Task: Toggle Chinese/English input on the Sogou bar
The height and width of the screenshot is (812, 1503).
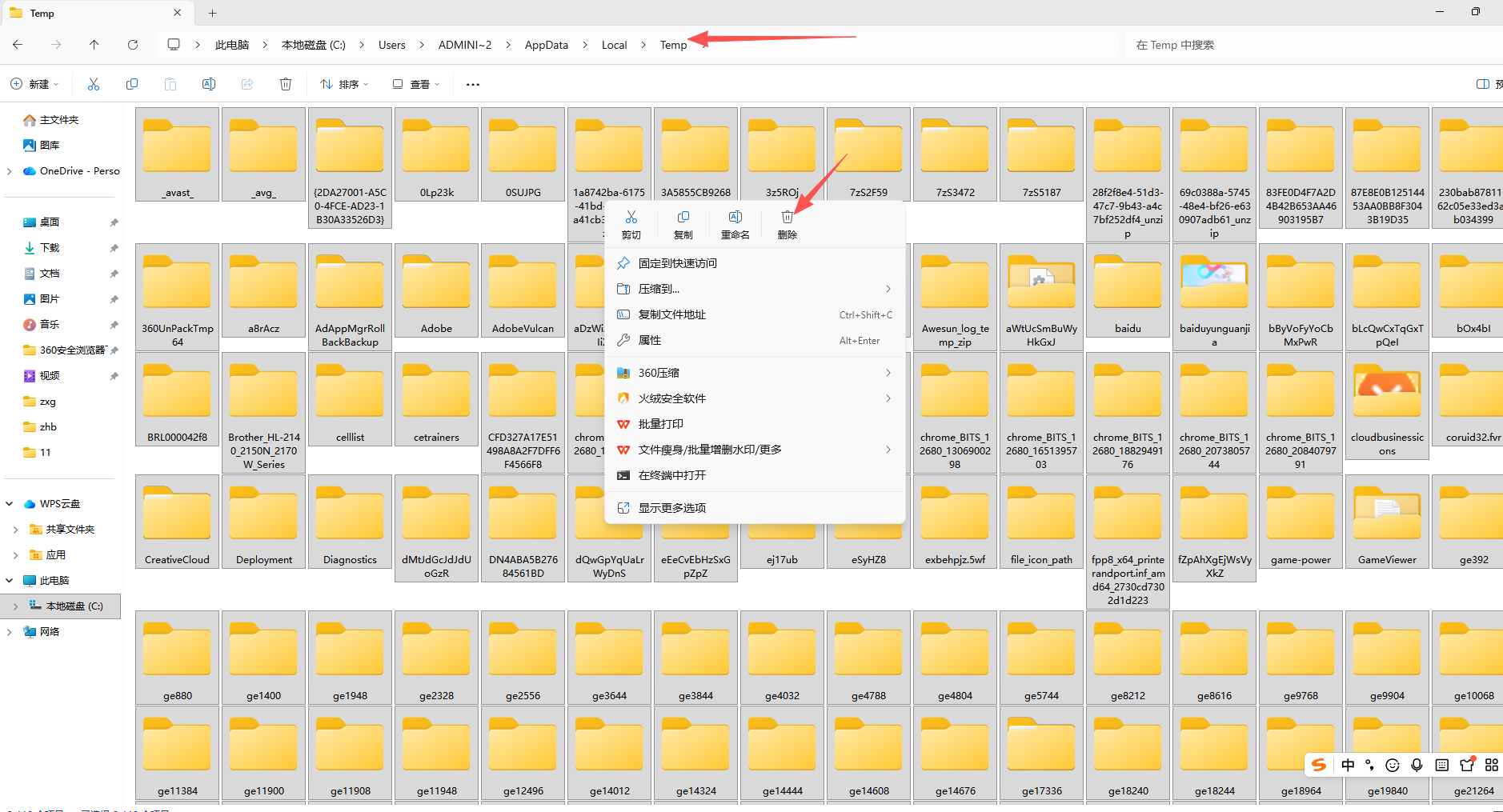Action: click(1349, 765)
